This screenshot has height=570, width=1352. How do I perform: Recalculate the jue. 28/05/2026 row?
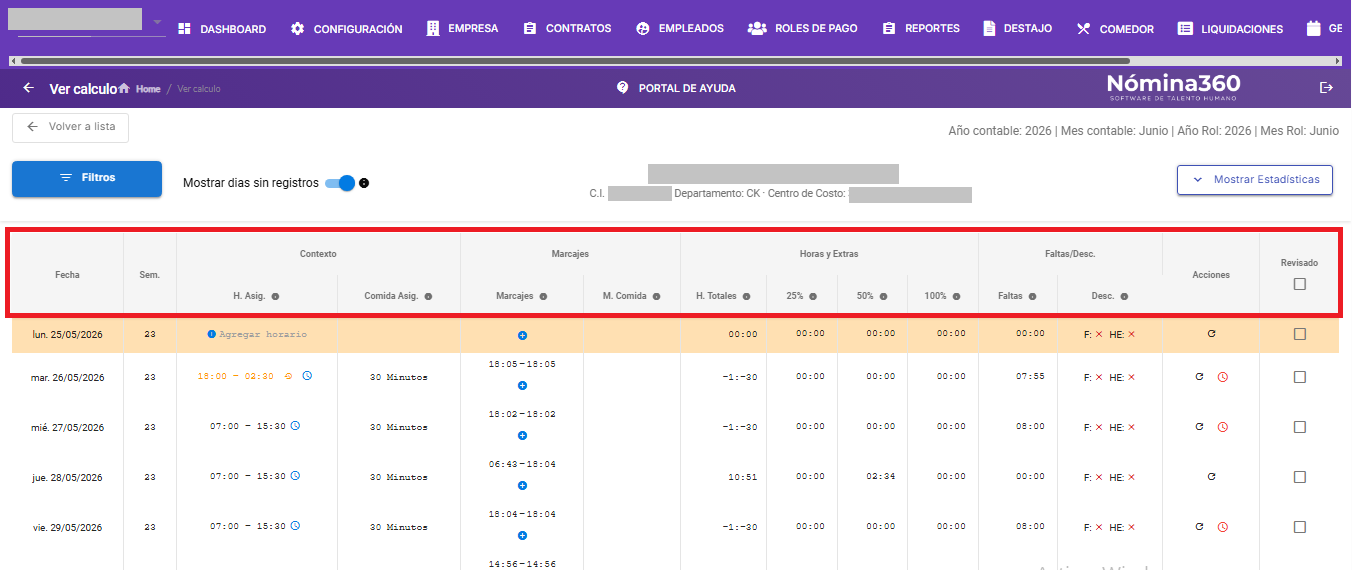click(1211, 477)
